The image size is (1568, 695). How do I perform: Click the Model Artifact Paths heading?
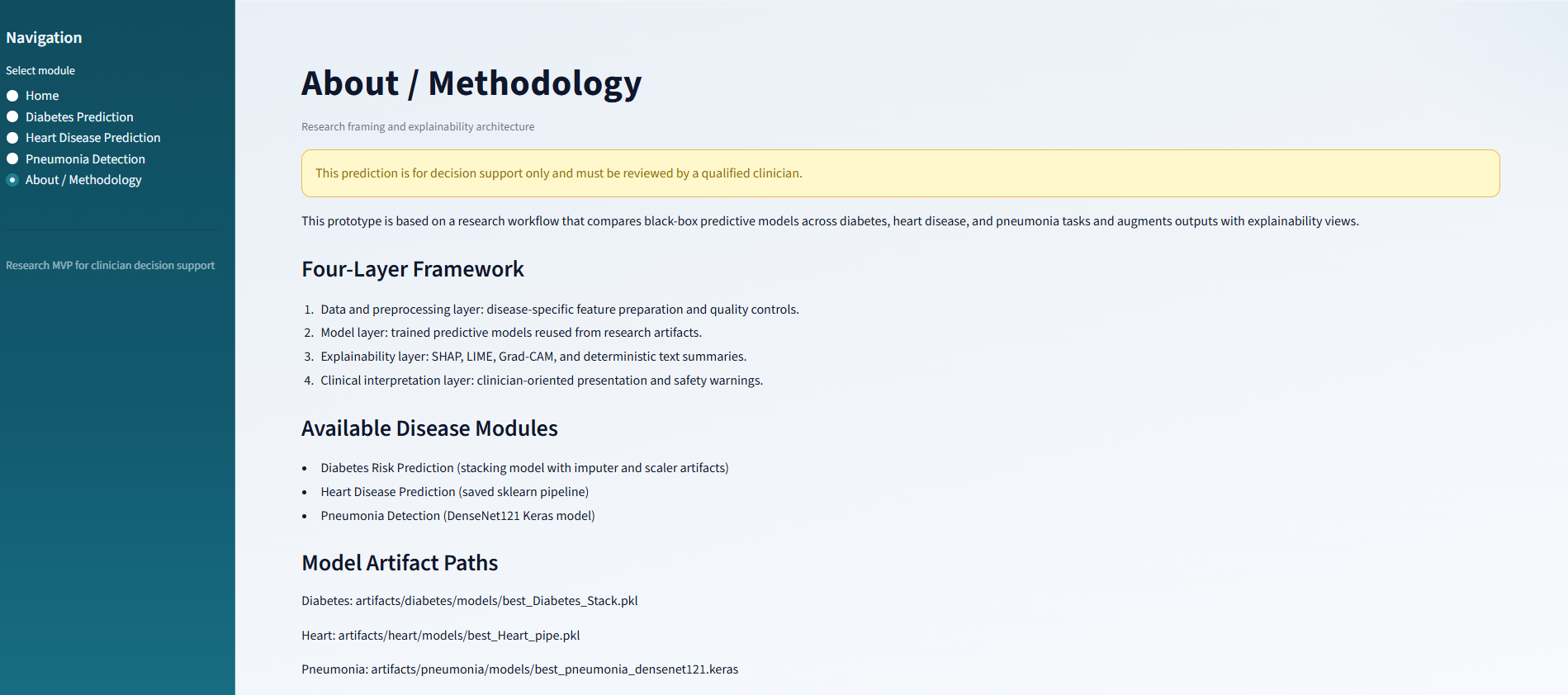[x=400, y=563]
